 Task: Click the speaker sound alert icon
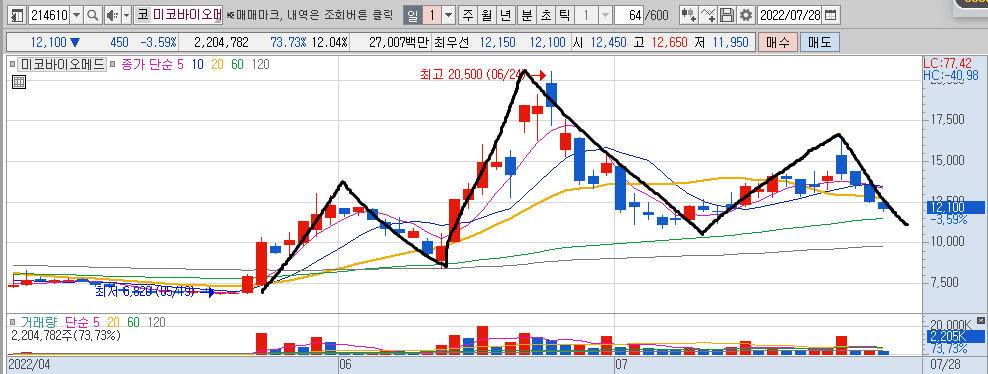click(112, 15)
